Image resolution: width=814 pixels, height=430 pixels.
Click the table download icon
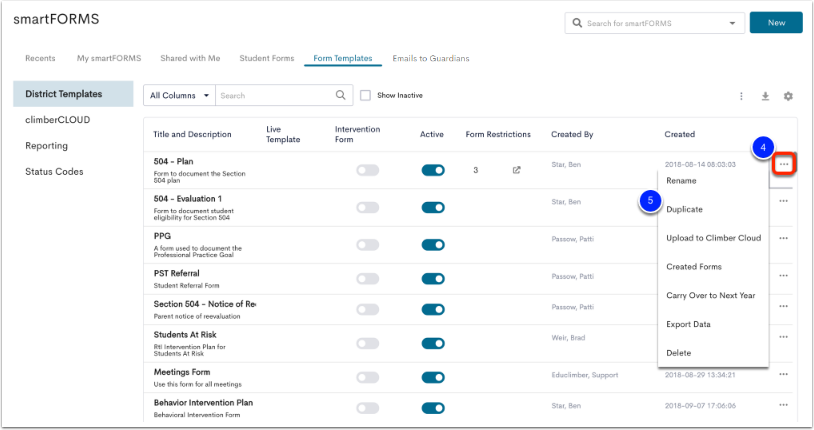tap(765, 96)
